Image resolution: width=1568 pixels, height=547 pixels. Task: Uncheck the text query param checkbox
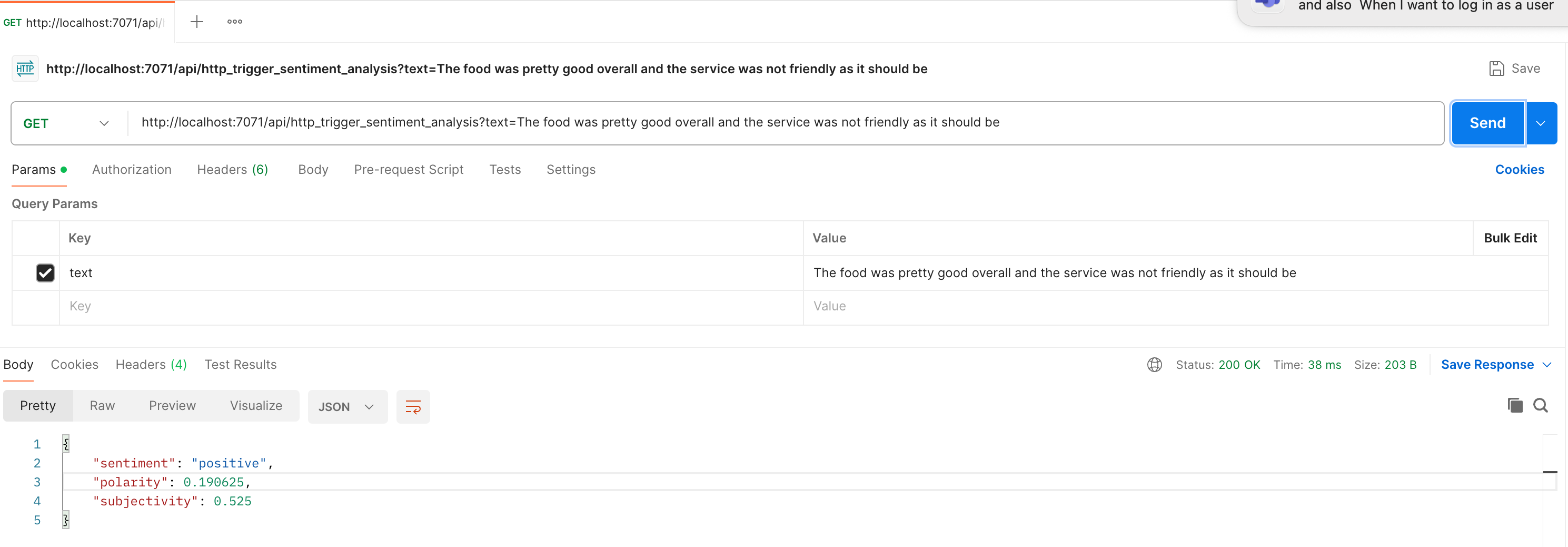click(45, 273)
